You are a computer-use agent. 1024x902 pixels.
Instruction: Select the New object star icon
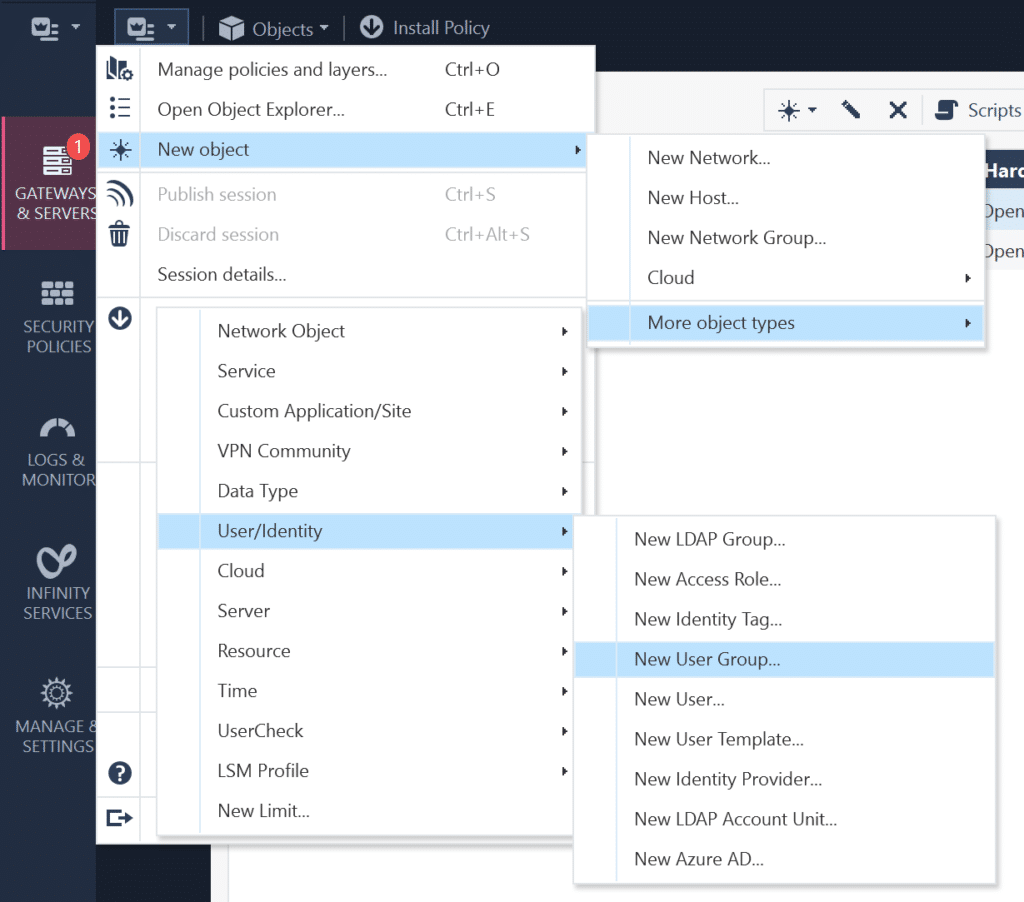click(120, 147)
